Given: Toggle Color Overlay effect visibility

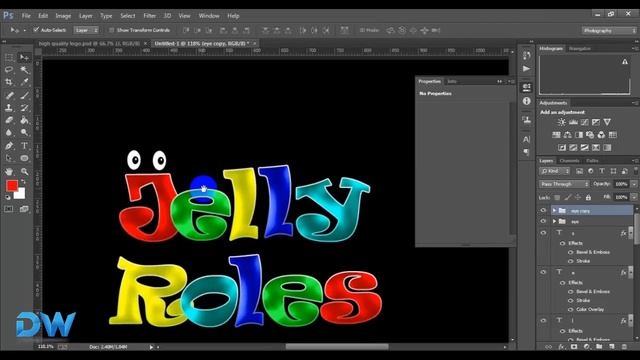Looking at the screenshot, I should pyautogui.click(x=571, y=309).
